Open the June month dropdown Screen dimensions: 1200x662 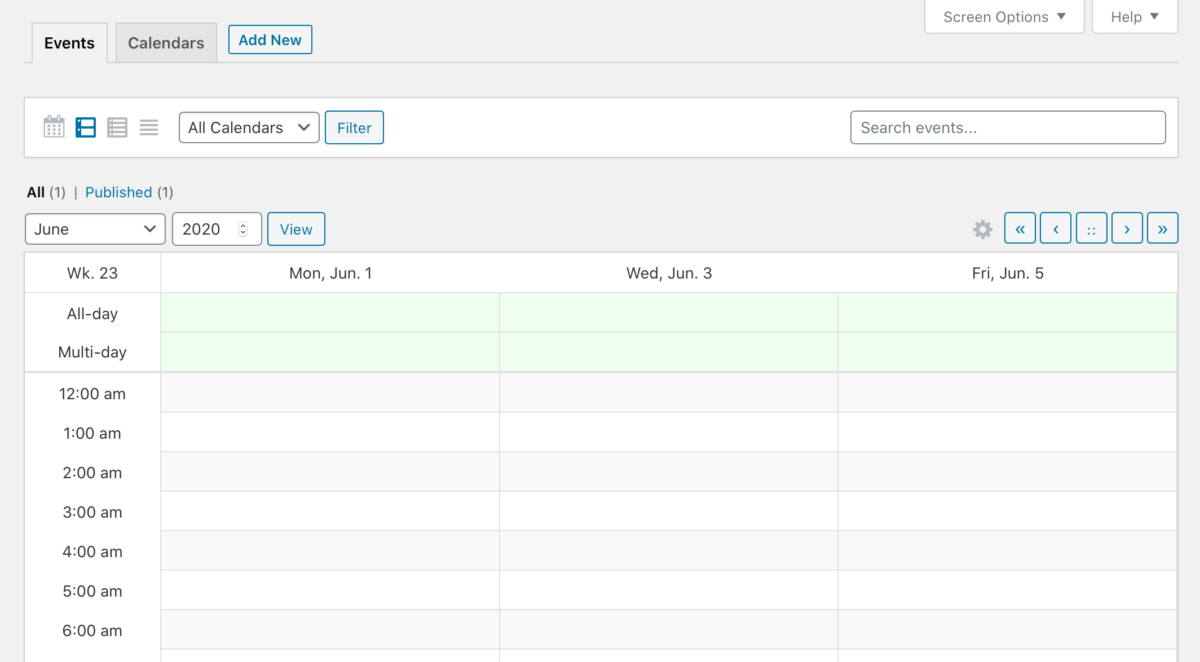95,229
